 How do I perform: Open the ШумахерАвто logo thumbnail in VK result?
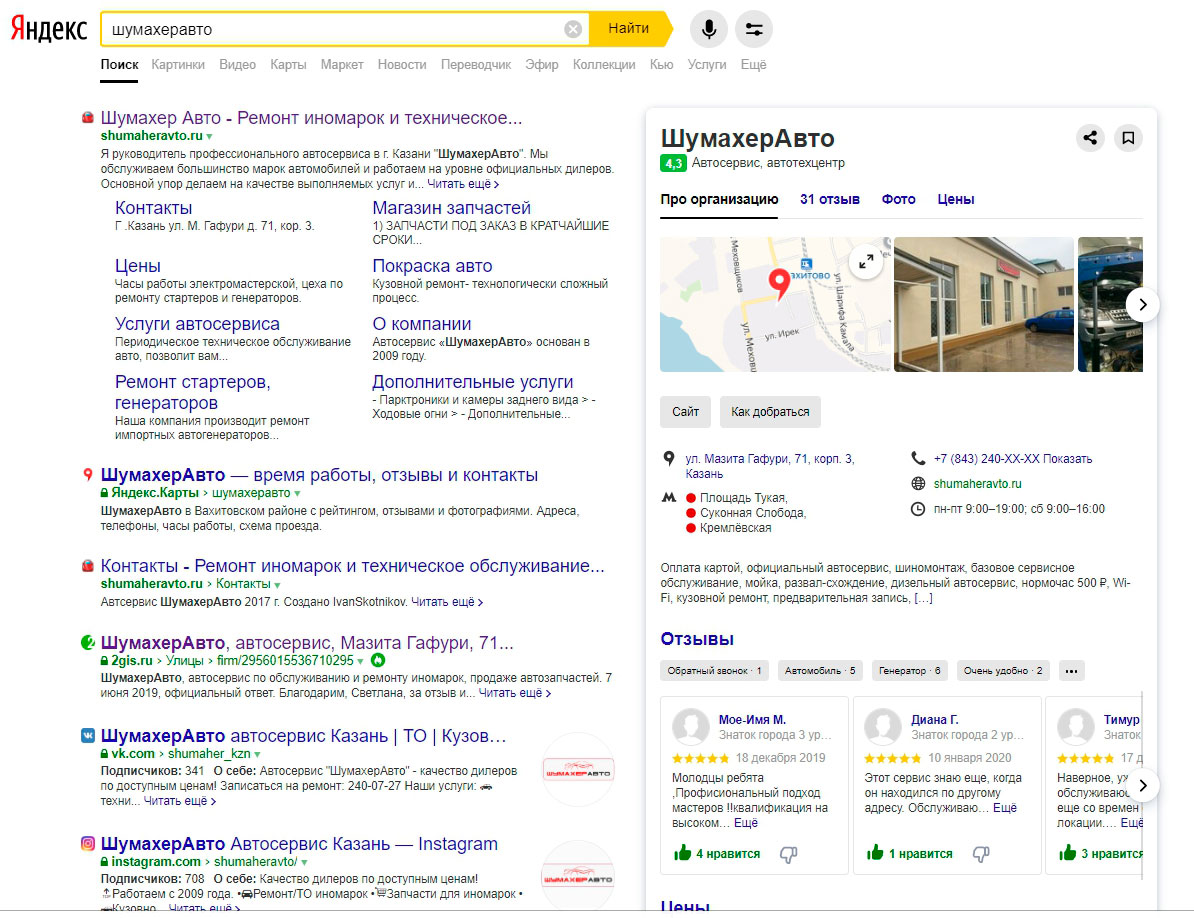(578, 770)
